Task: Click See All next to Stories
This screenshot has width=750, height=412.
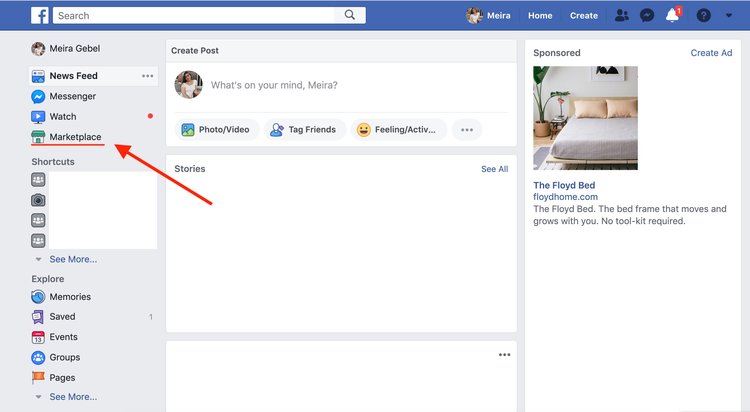Action: (x=495, y=169)
